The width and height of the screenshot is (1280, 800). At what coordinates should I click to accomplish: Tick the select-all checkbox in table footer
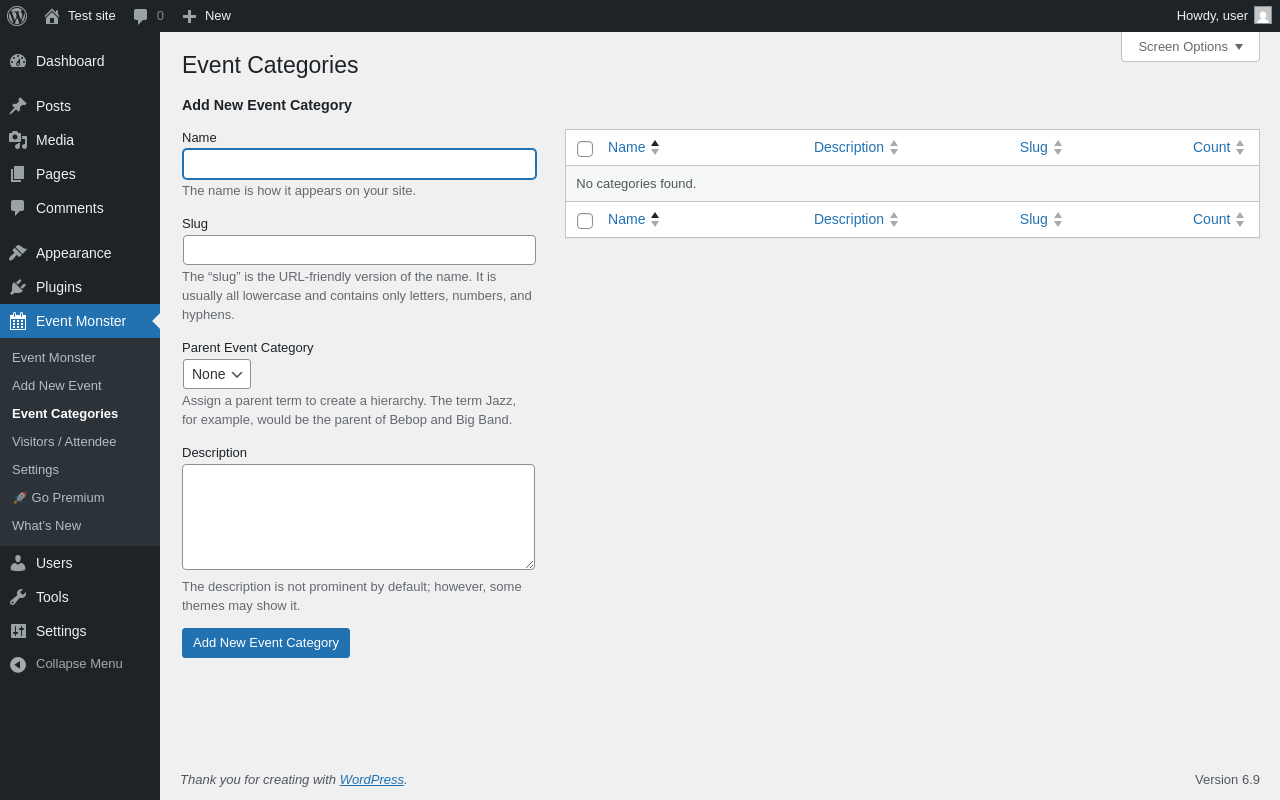pos(585,221)
